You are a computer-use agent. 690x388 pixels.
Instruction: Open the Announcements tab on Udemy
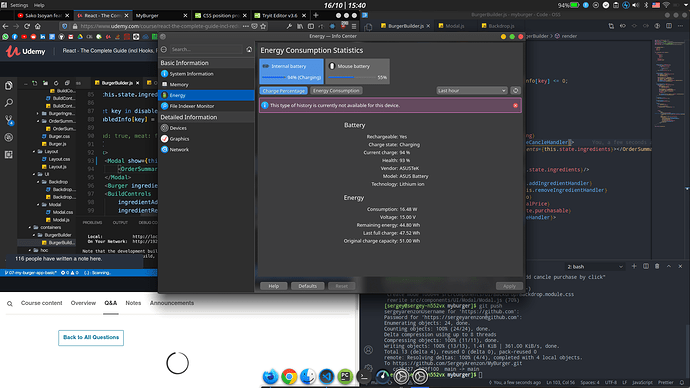(172, 303)
